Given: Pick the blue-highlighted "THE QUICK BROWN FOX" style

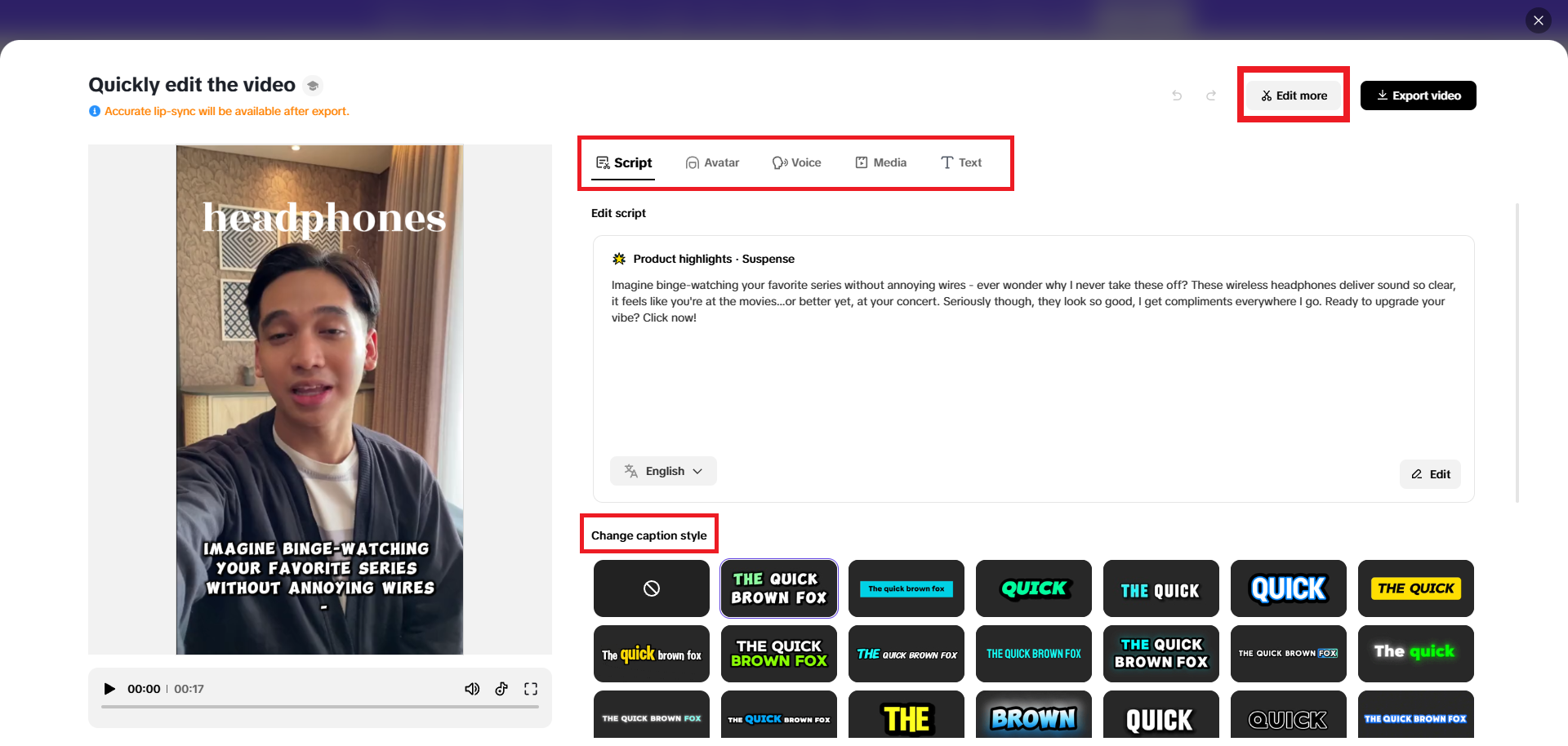Looking at the screenshot, I should click(1416, 717).
